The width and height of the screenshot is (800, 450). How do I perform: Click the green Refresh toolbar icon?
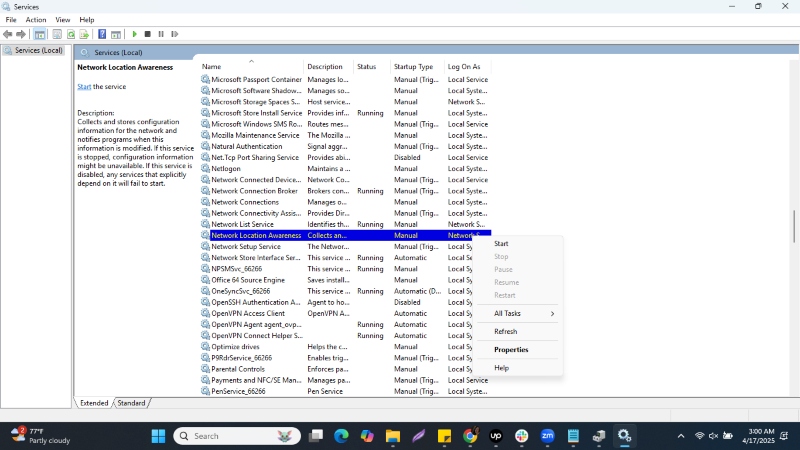pyautogui.click(x=71, y=34)
